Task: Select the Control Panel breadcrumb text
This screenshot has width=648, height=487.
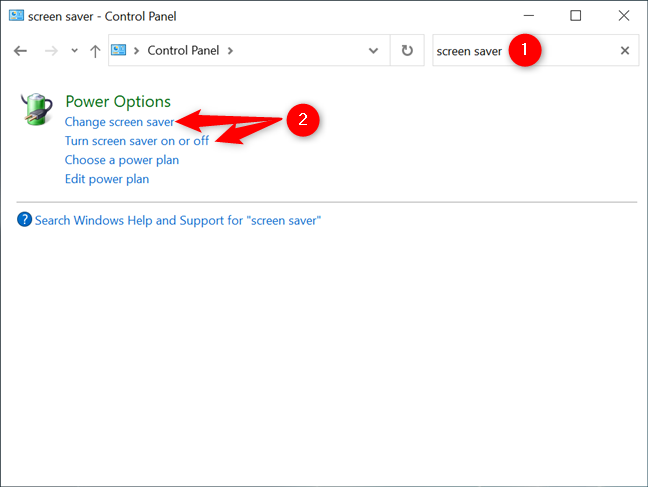Action: (183, 50)
